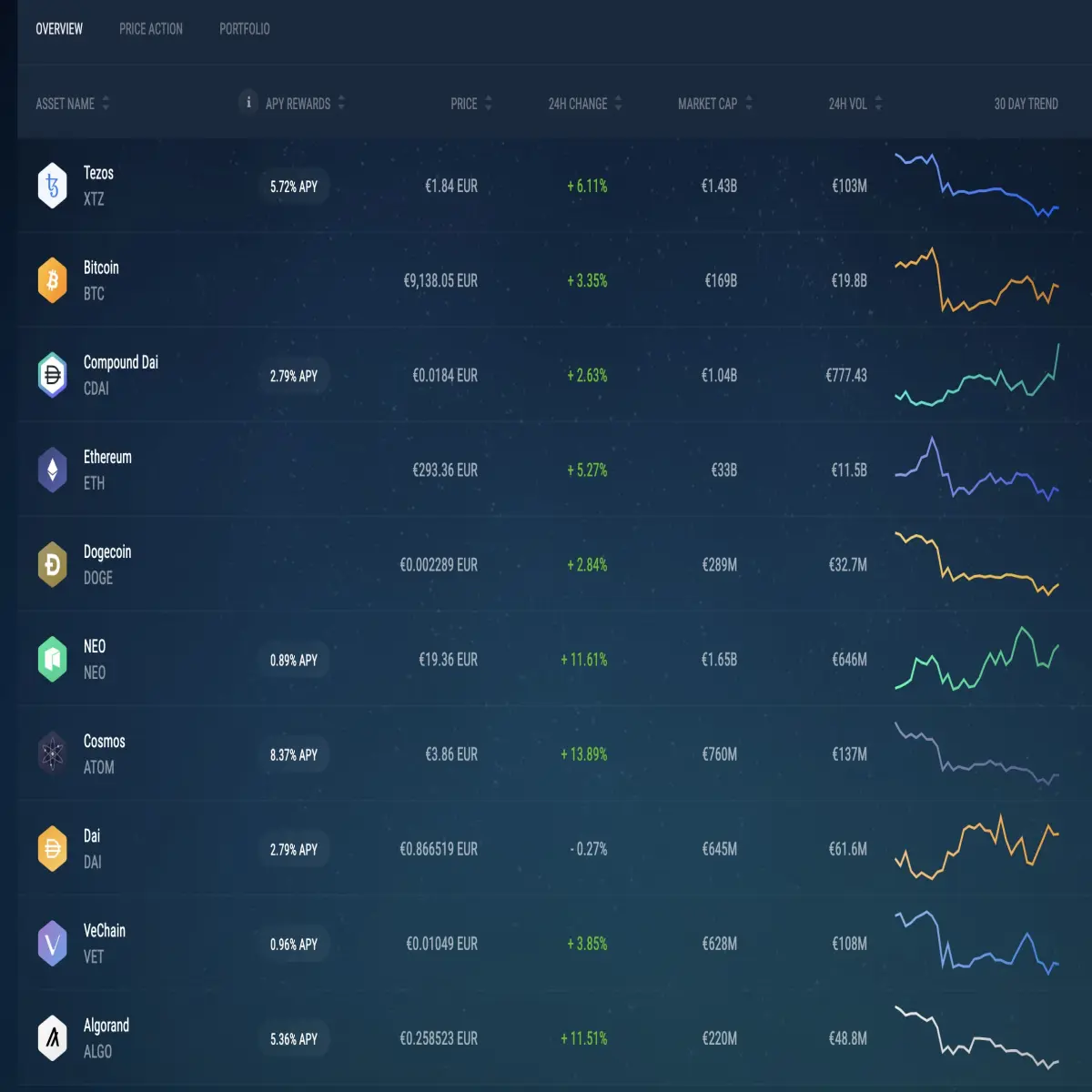
Task: Select the VeChain 0.96% APY badge
Action: click(x=293, y=944)
